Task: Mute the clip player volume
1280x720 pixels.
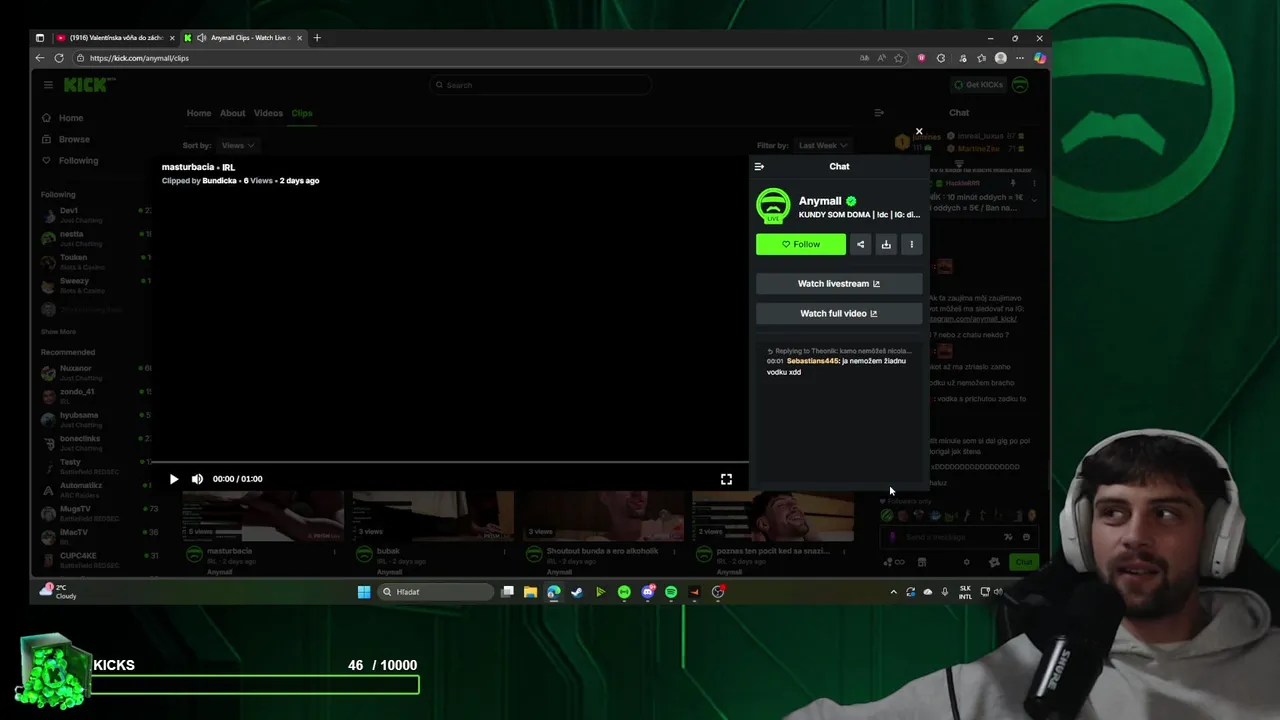Action: pyautogui.click(x=197, y=479)
